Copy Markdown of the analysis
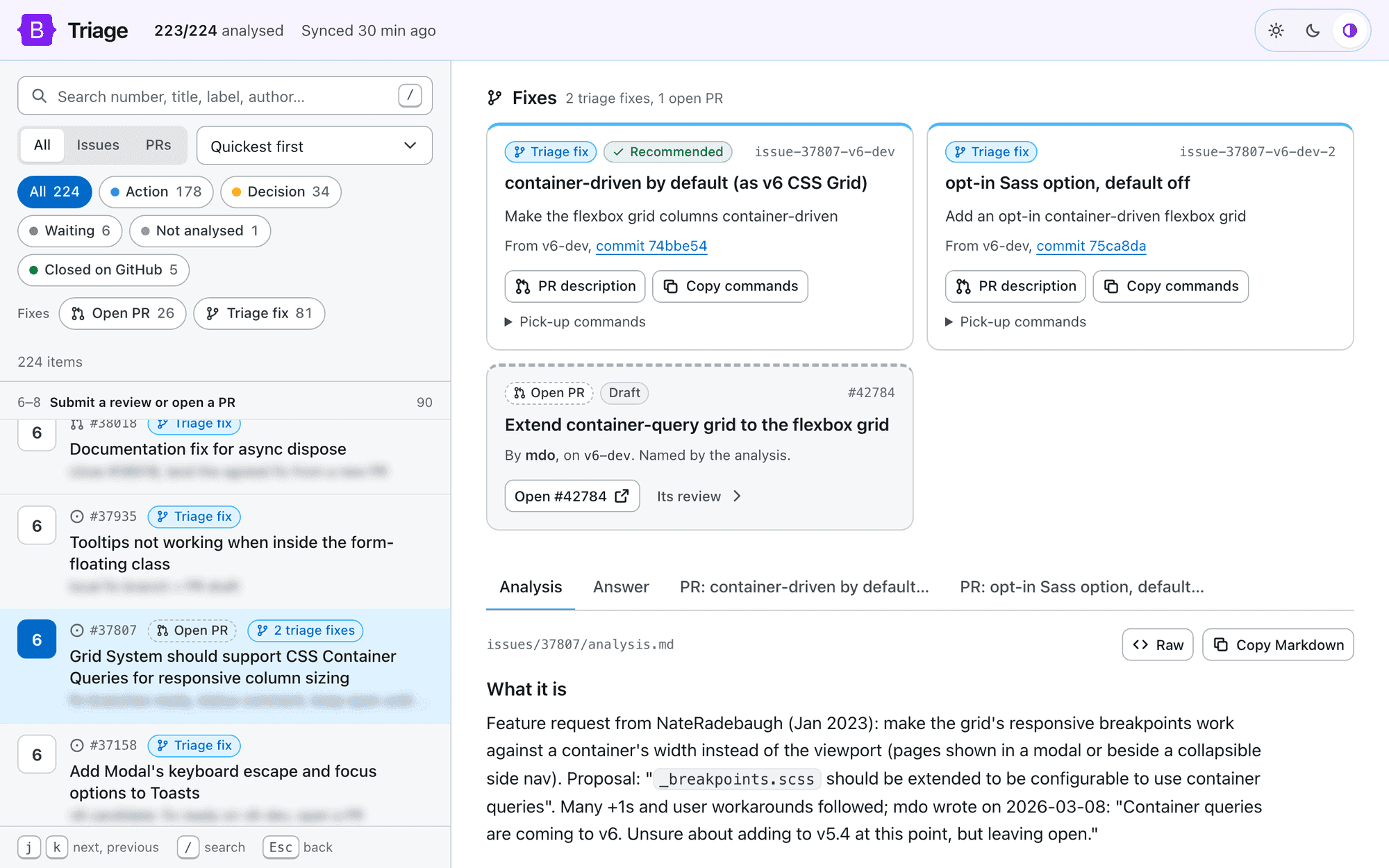Viewport: 1389px width, 868px height. click(x=1278, y=644)
